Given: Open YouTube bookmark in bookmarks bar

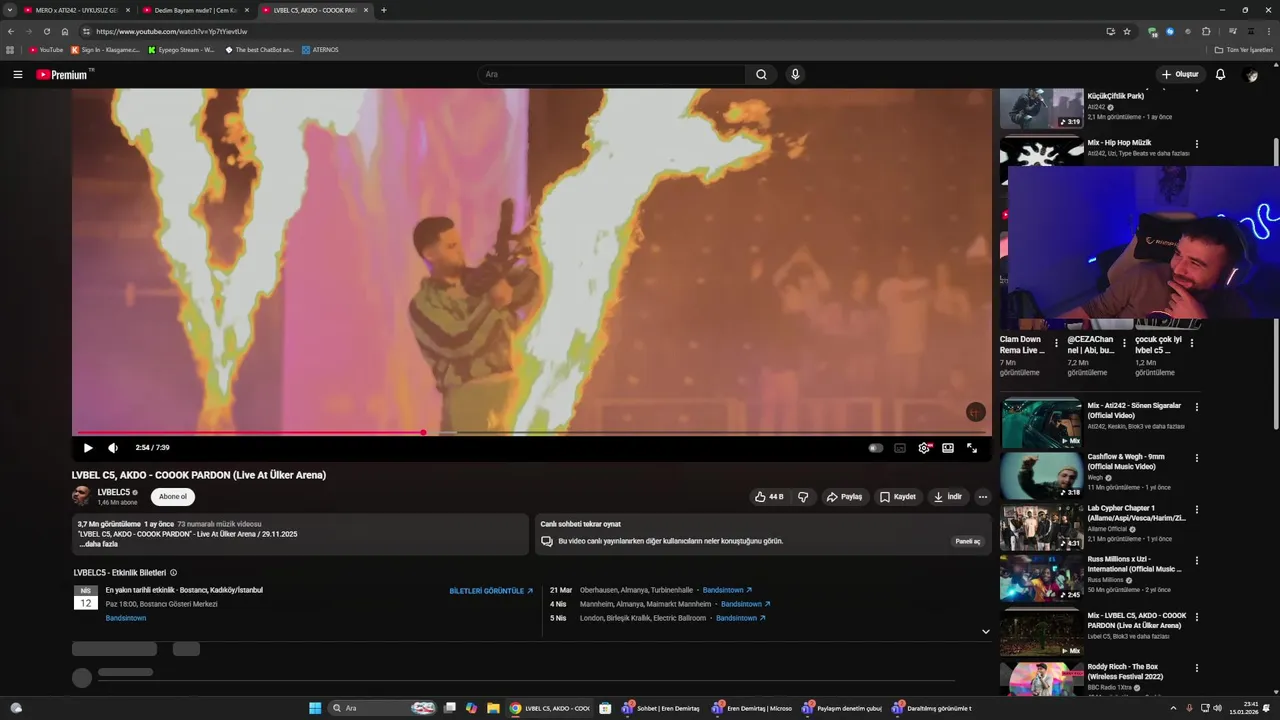Looking at the screenshot, I should pyautogui.click(x=46, y=50).
